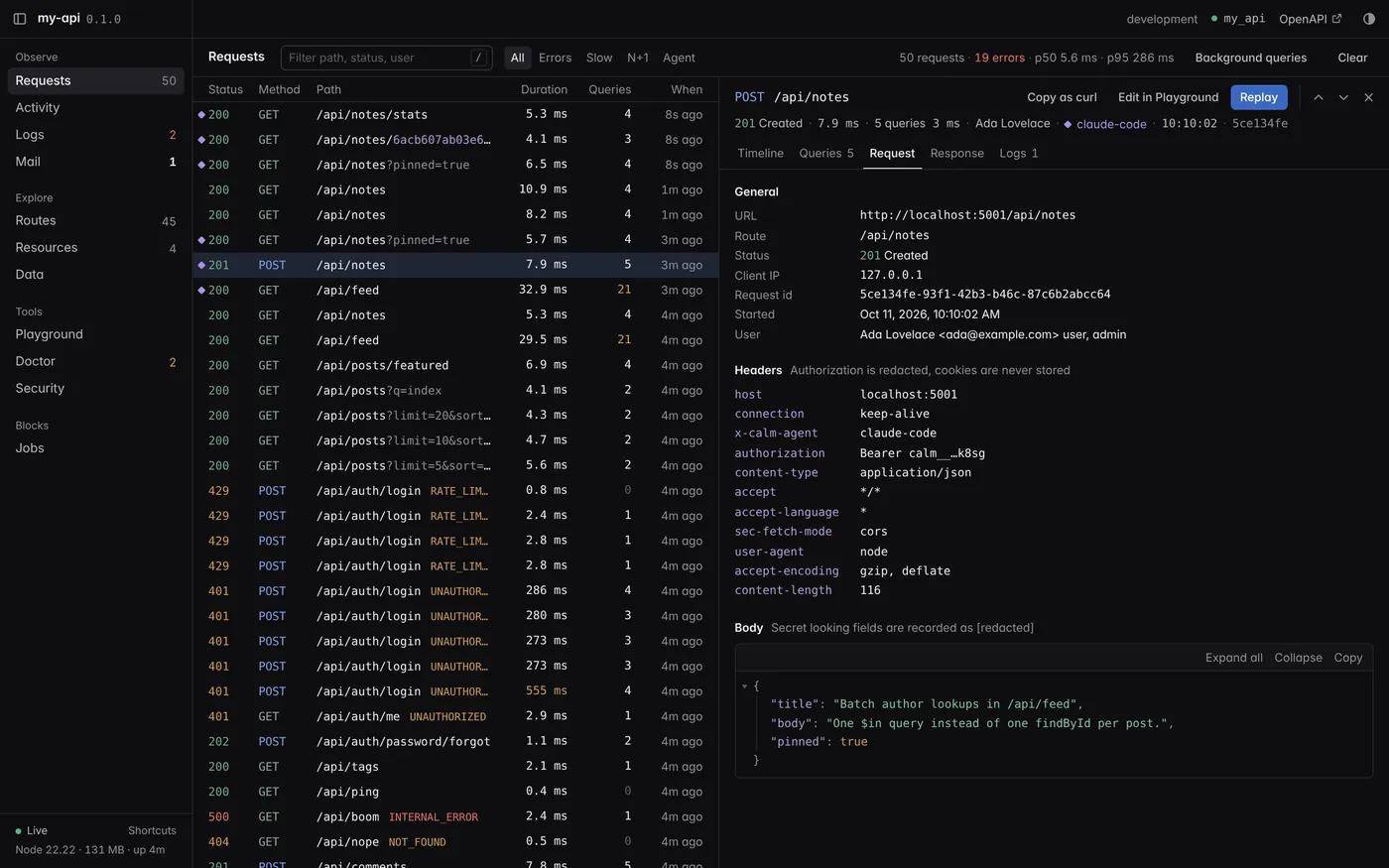This screenshot has width=1389, height=868.
Task: Sort by the Duration column header
Action: point(544,89)
